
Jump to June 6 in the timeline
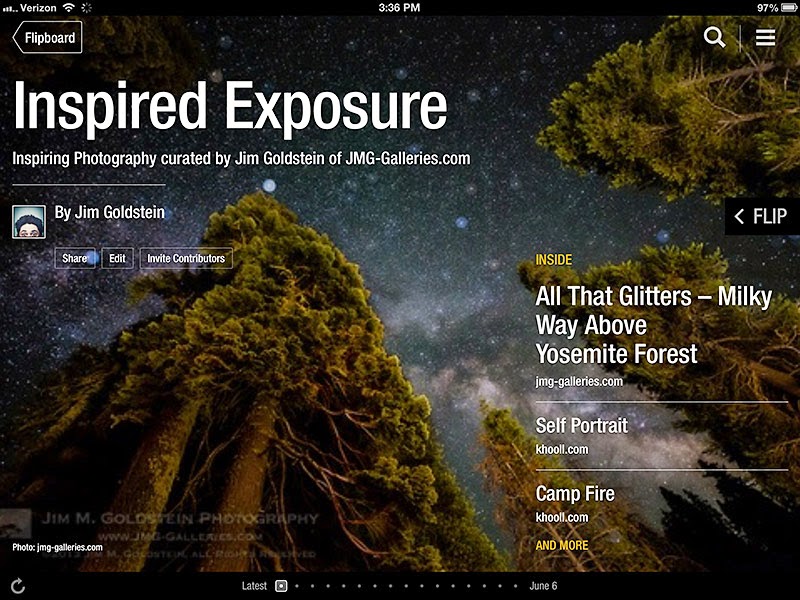click(x=543, y=586)
